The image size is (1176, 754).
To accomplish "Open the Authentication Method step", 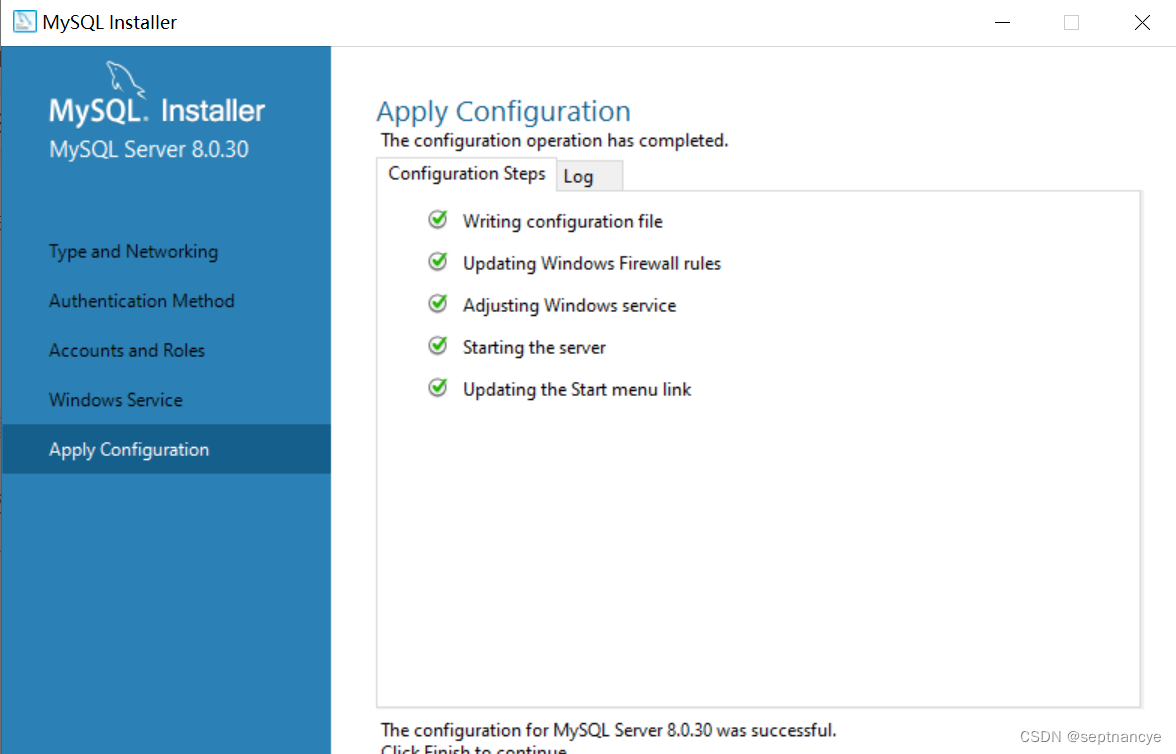I will 141,300.
